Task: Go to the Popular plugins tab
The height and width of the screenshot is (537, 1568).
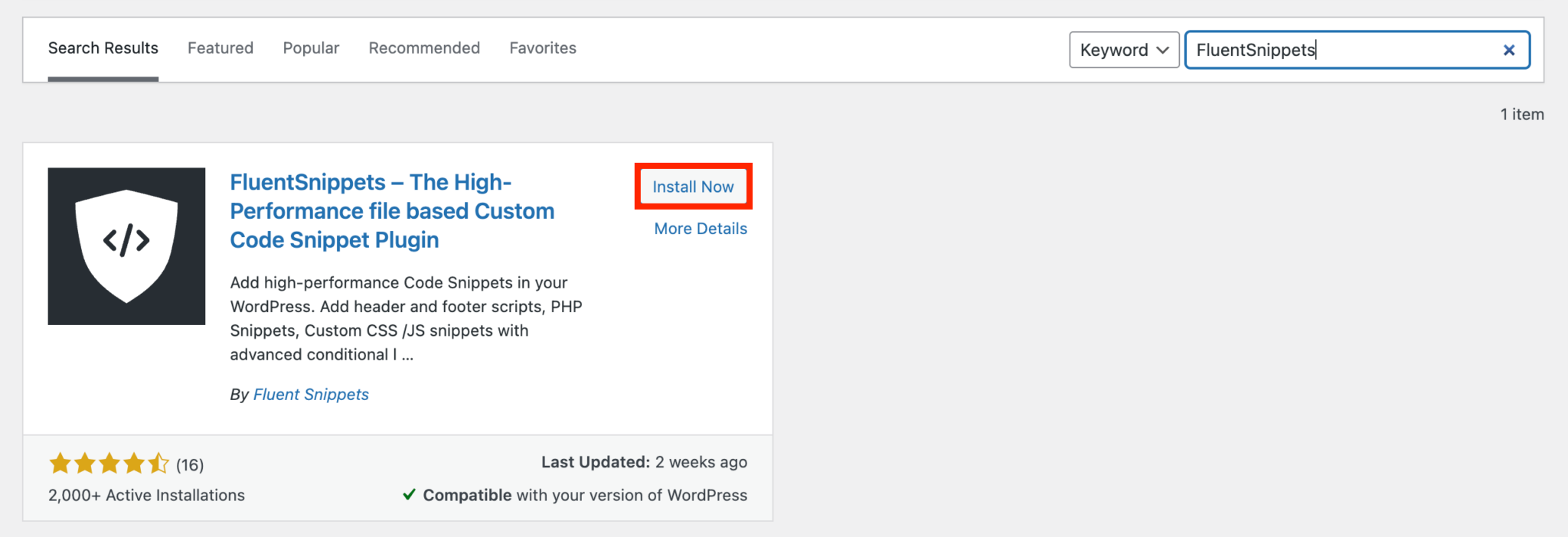Action: pyautogui.click(x=311, y=48)
